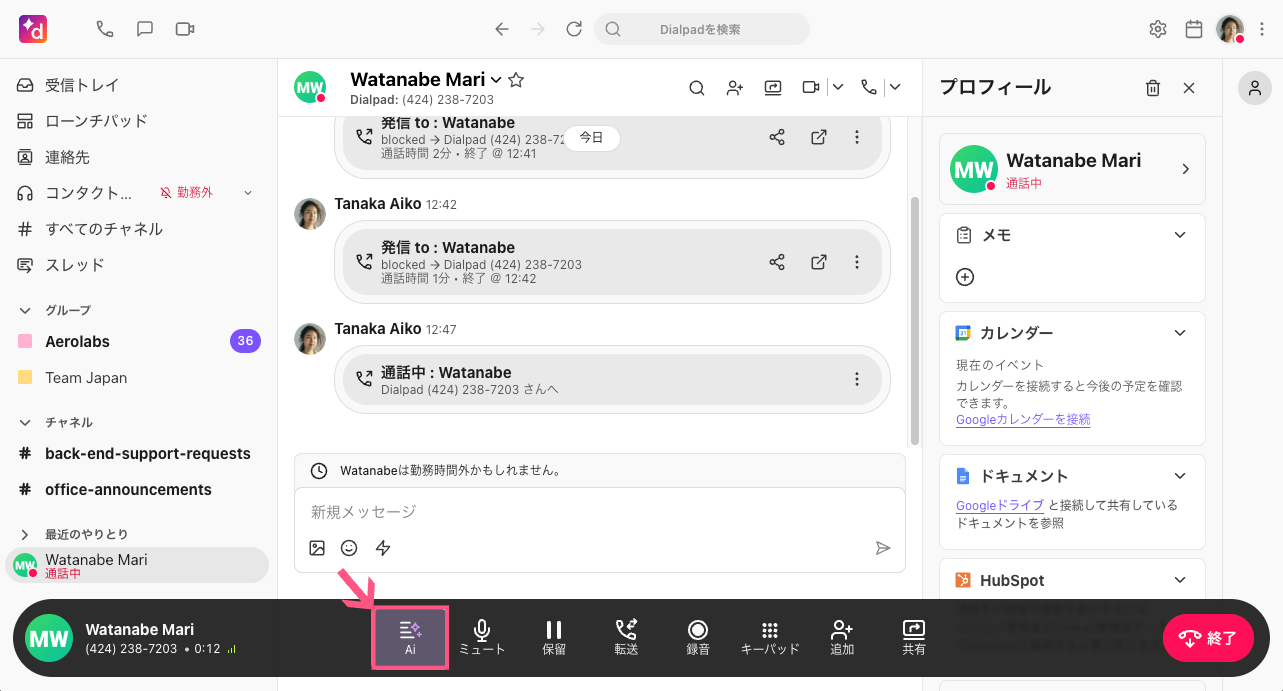The width and height of the screenshot is (1283, 691).
Task: Click the Googleドライブ link
Action: 1000,505
